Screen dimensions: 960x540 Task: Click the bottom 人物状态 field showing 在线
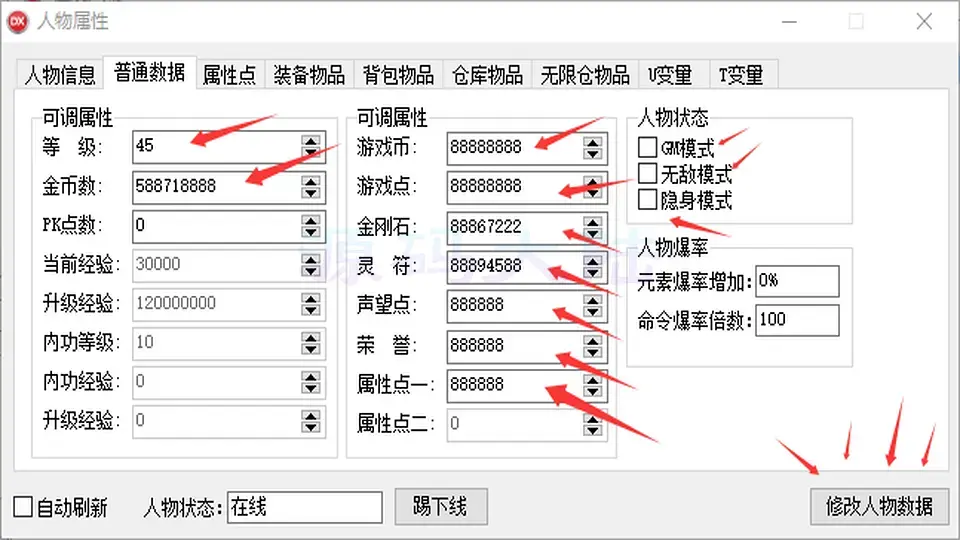(305, 507)
